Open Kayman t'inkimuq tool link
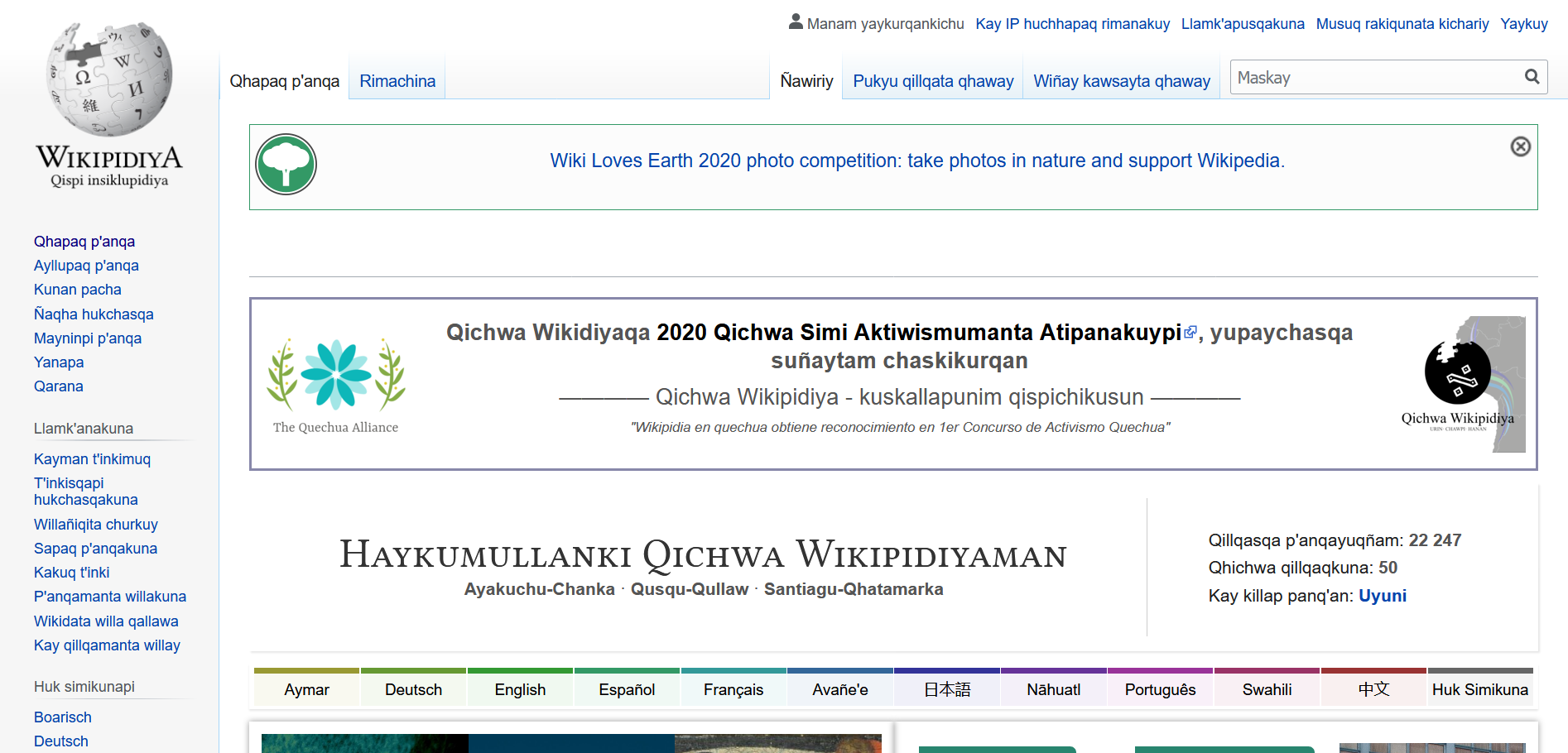The height and width of the screenshot is (753, 1568). pos(92,459)
